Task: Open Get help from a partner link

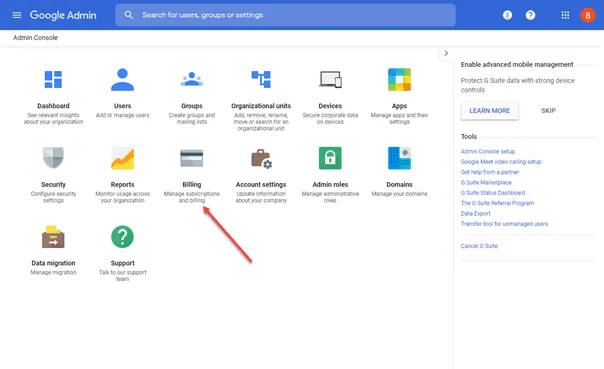Action: pyautogui.click(x=490, y=172)
